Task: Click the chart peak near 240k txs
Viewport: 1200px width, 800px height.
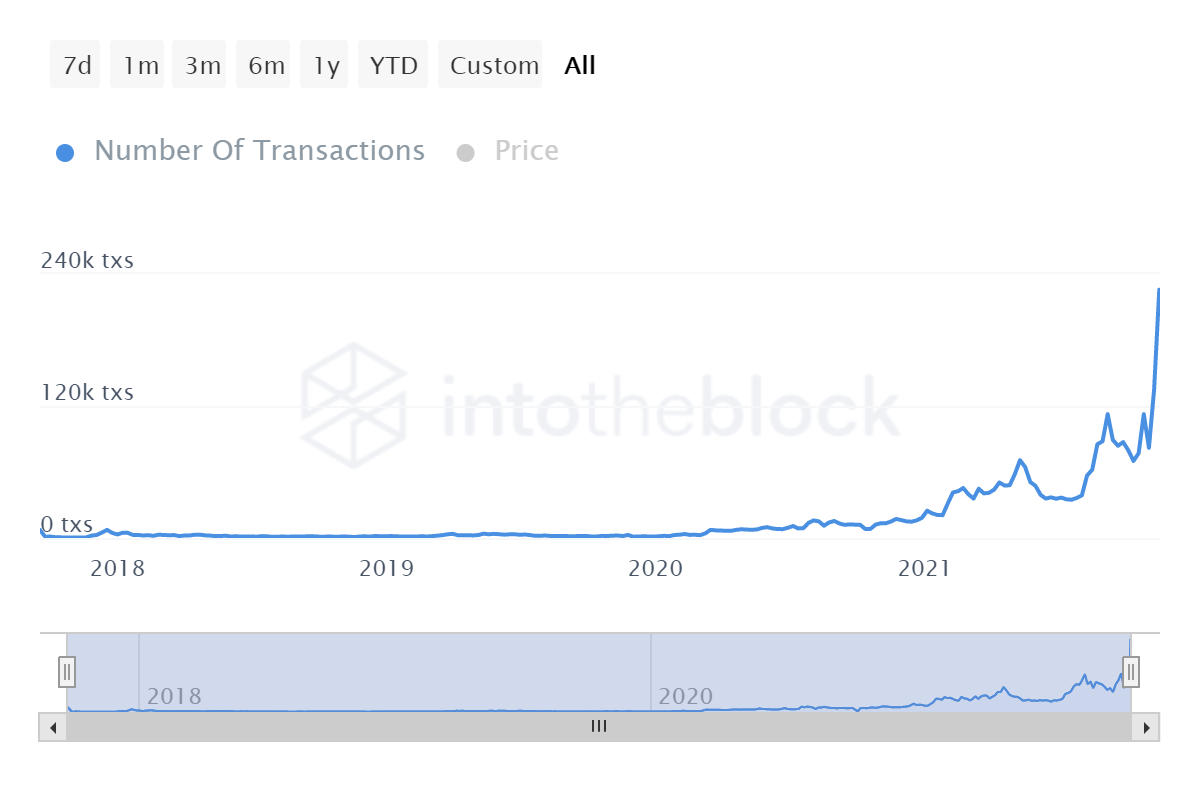Action: tap(1158, 291)
